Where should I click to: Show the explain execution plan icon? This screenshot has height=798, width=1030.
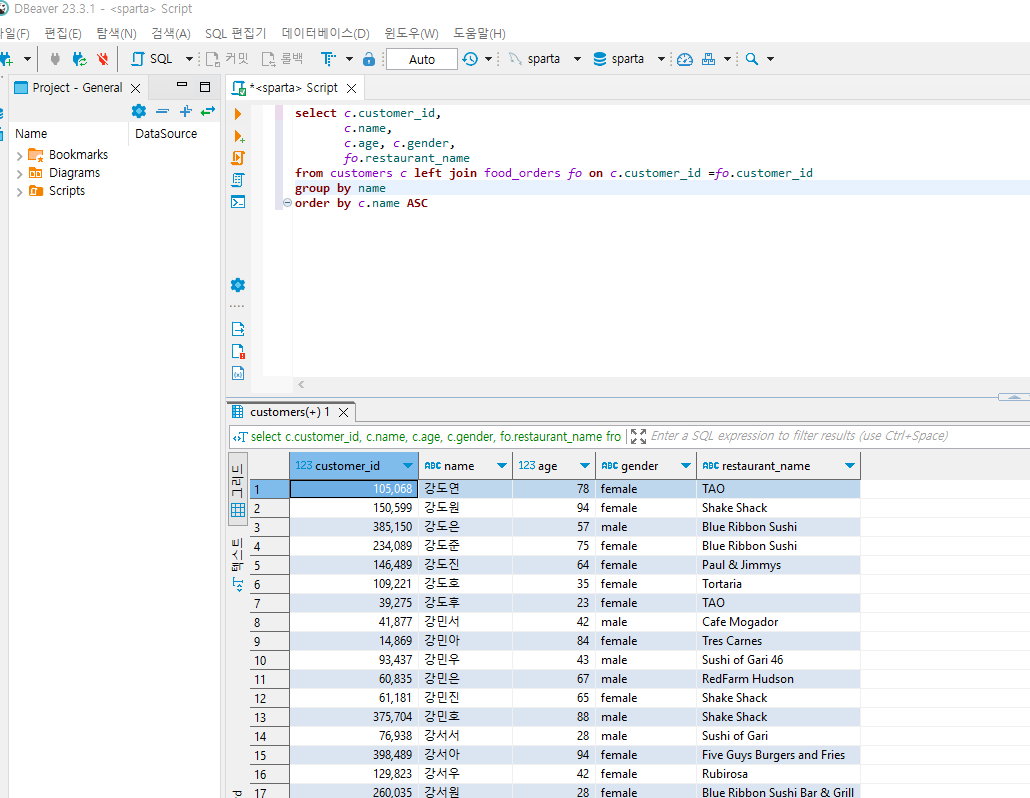238,180
